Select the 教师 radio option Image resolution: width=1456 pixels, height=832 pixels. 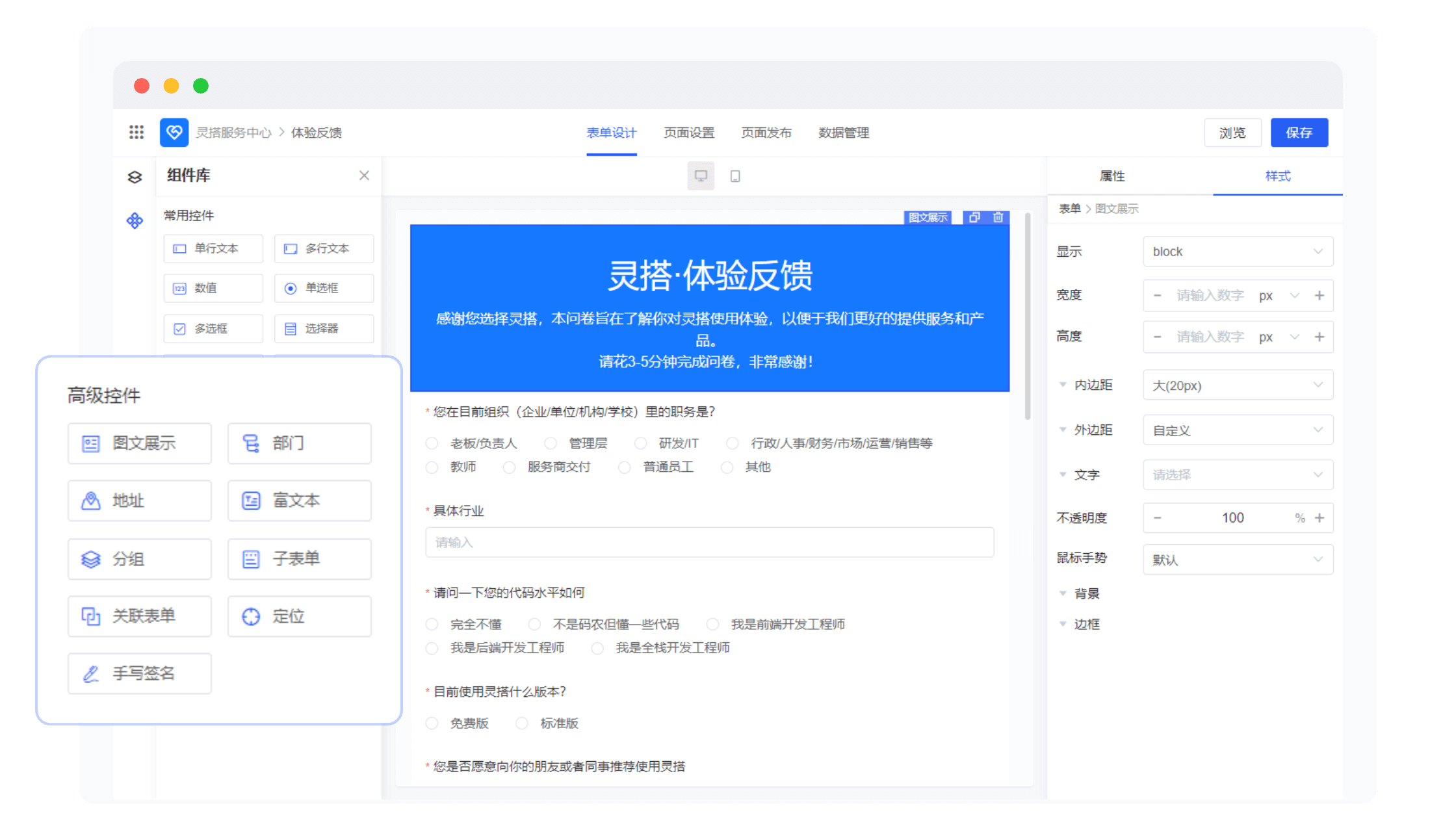(432, 467)
